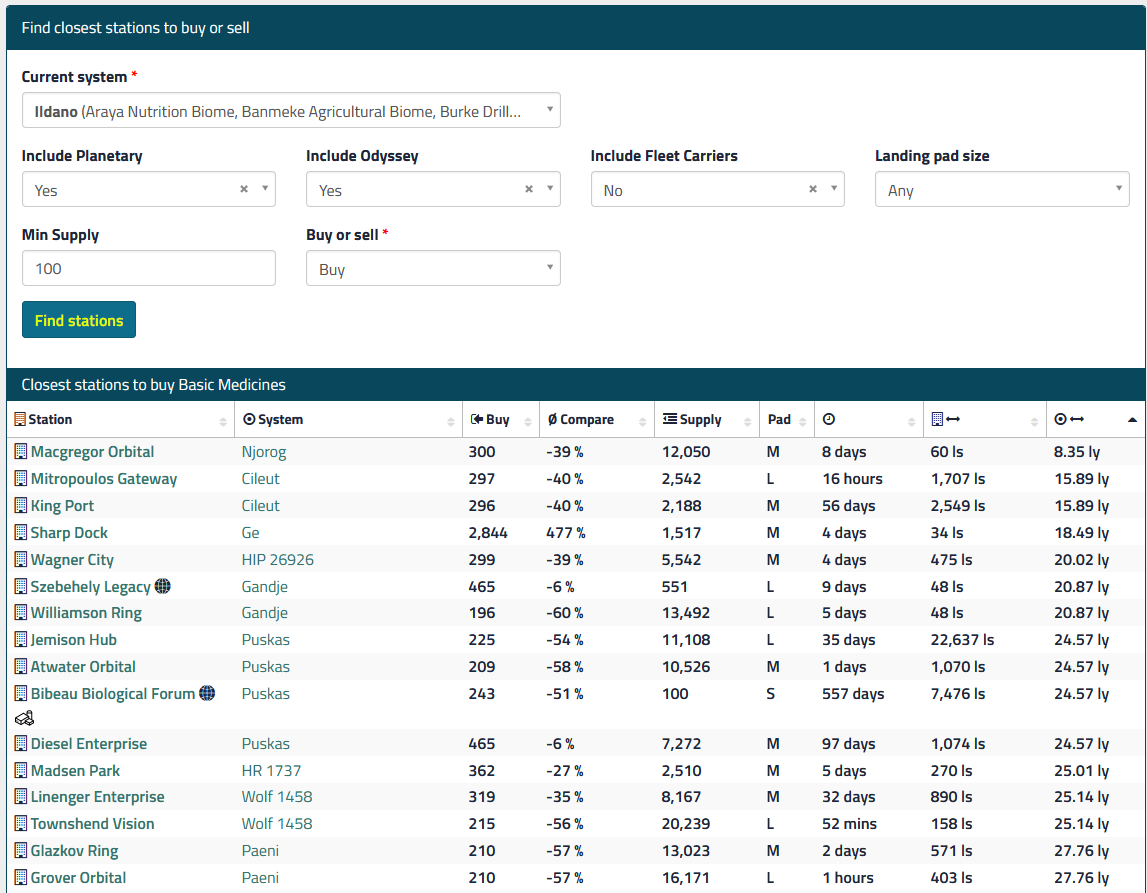
Task: Clear the Include Planetary selection with its x
Action: [x=244, y=189]
